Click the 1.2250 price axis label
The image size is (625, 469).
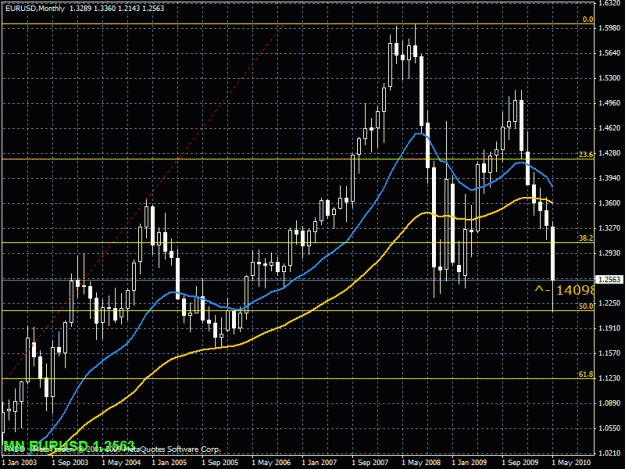pyautogui.click(x=609, y=303)
